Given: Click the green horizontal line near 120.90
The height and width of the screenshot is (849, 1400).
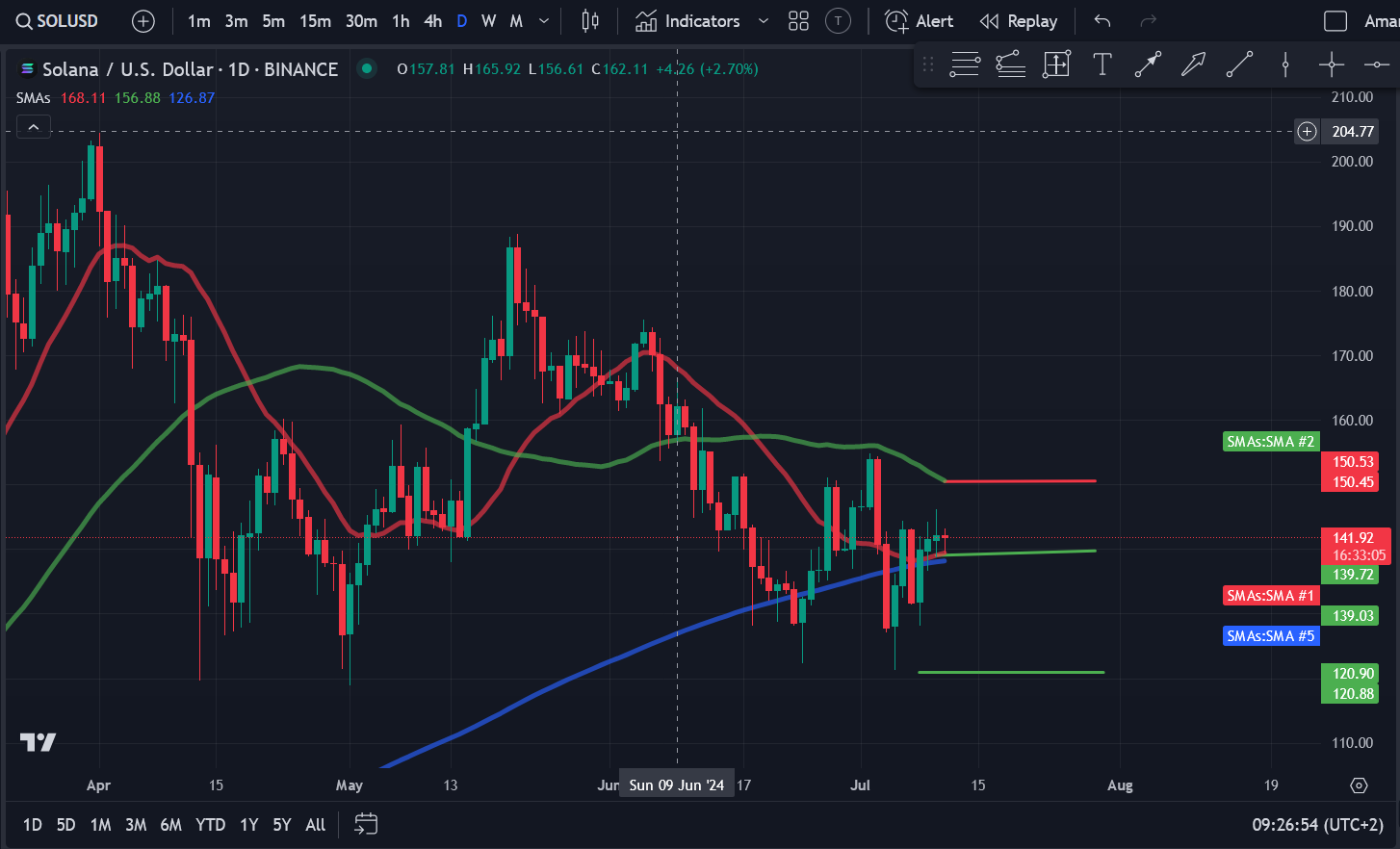Looking at the screenshot, I should (x=1011, y=672).
